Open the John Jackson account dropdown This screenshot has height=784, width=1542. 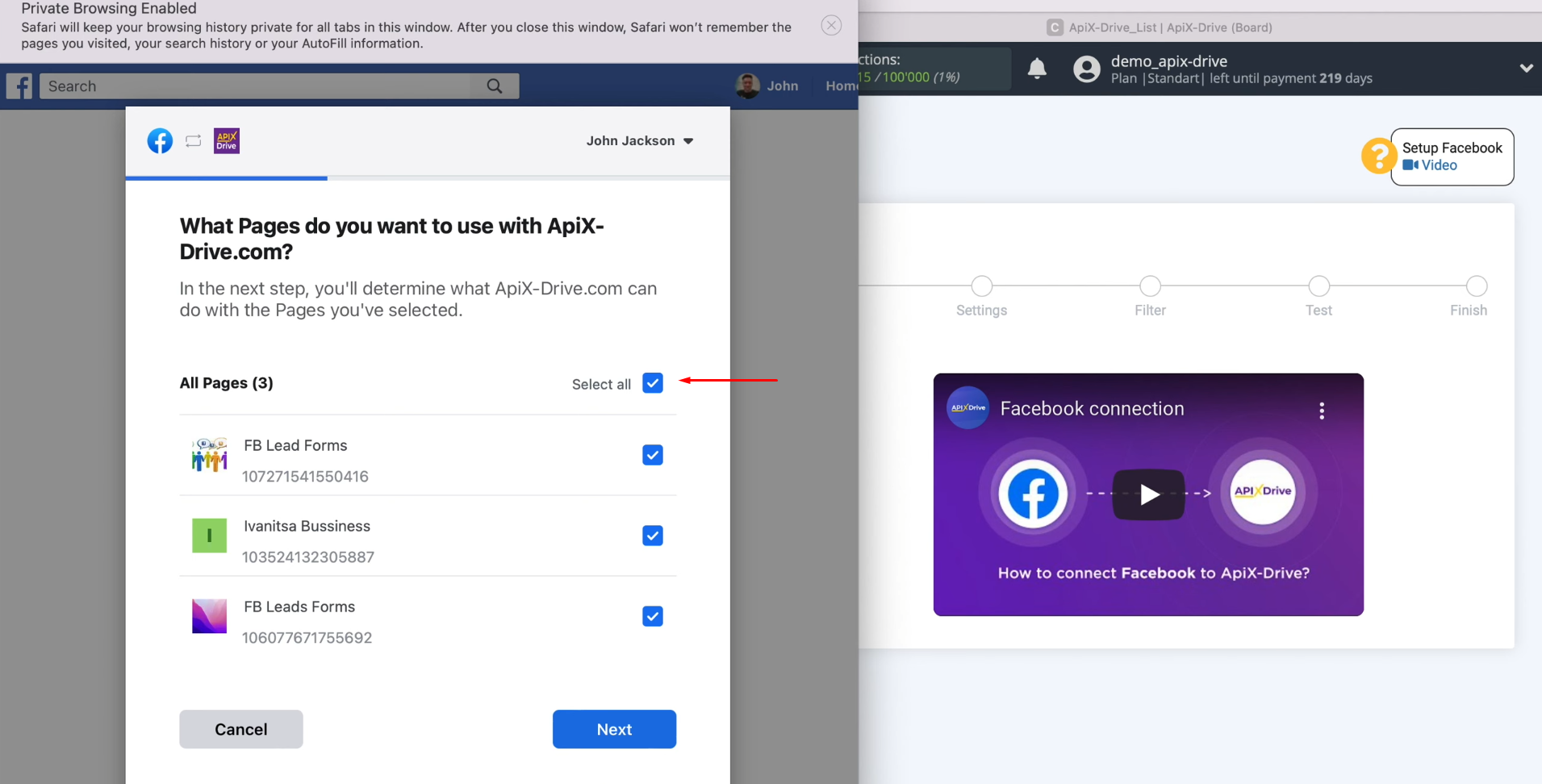(x=640, y=140)
